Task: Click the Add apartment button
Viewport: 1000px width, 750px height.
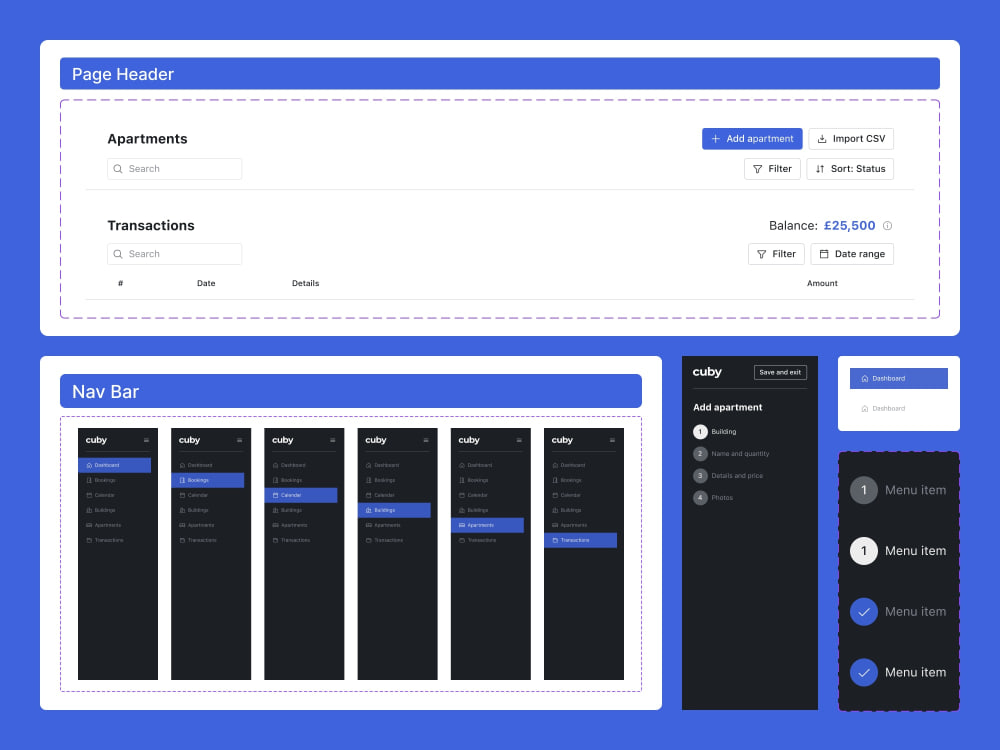Action: [752, 138]
